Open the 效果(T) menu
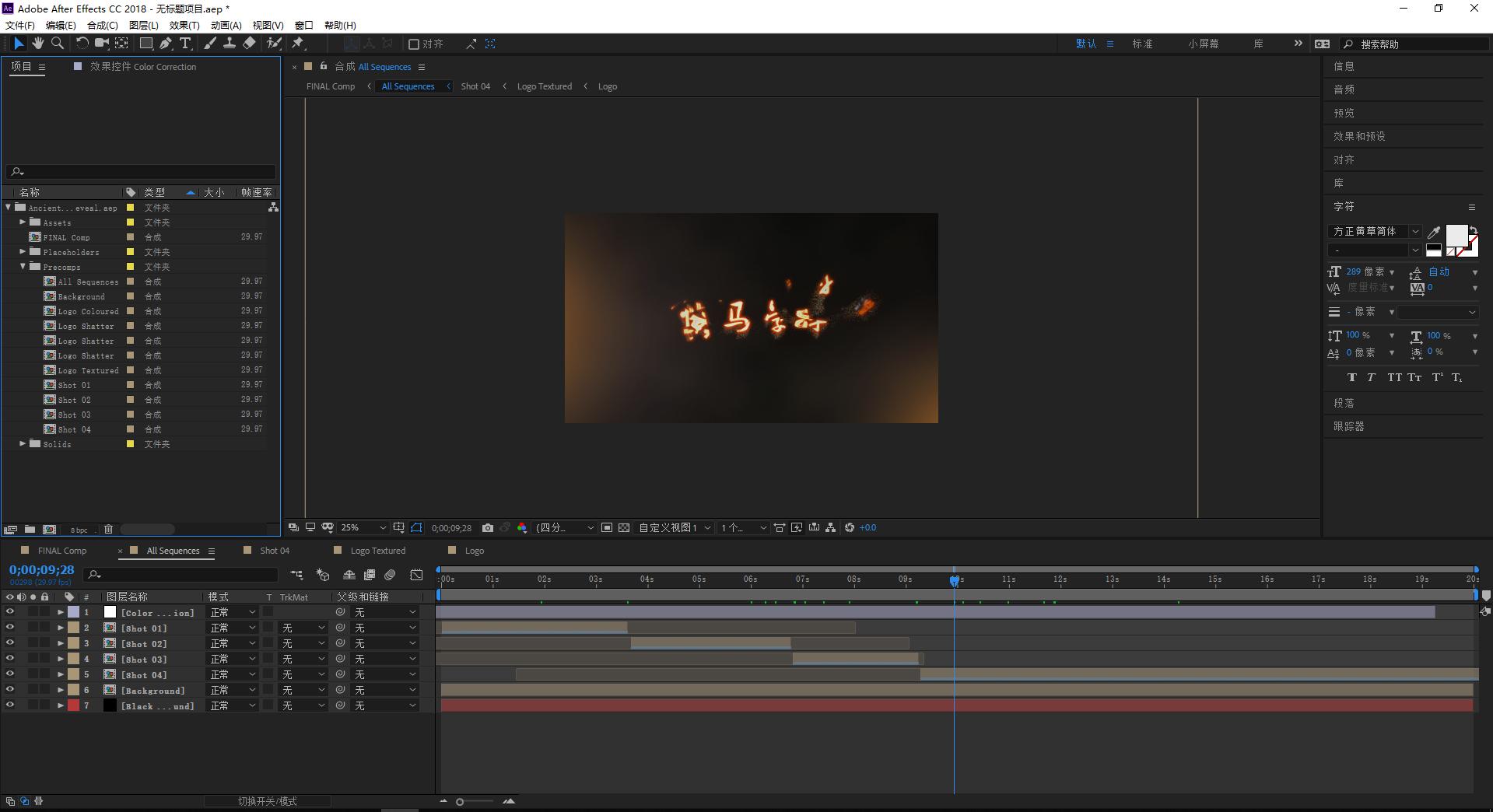Viewport: 1493px width, 812px height. [x=184, y=26]
